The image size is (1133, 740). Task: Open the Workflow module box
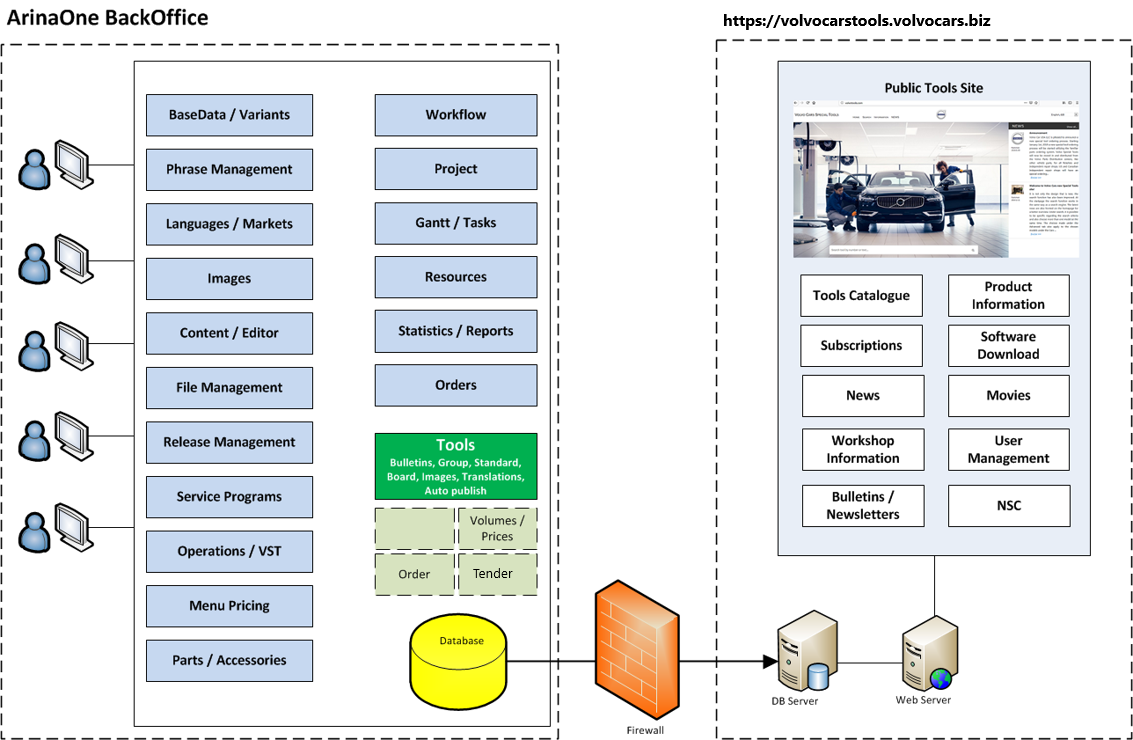point(455,115)
